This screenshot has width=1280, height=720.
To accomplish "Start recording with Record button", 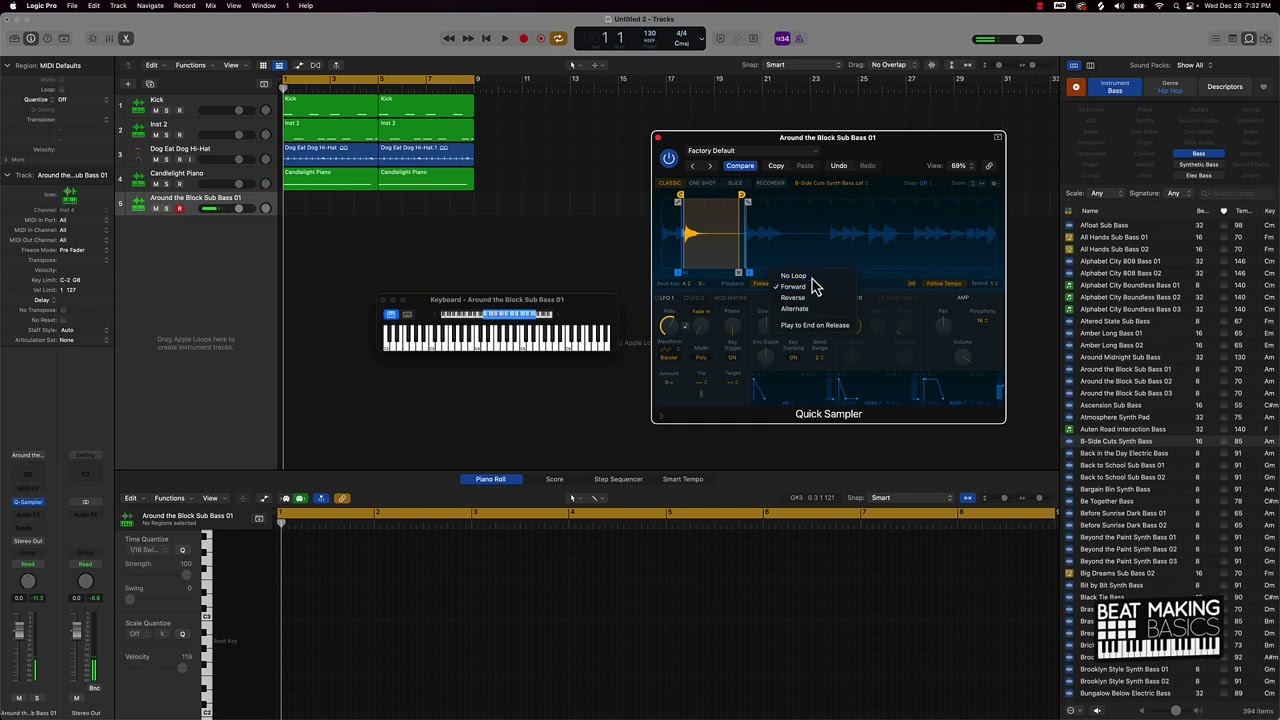I will (523, 38).
